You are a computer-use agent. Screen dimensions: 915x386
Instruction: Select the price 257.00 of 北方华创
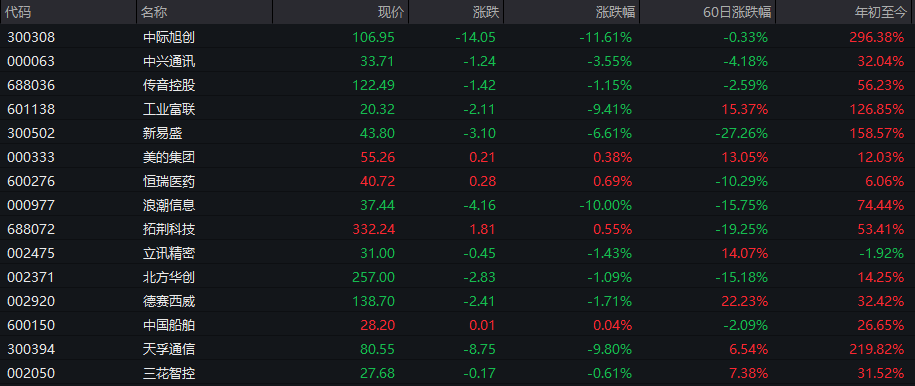[373, 277]
